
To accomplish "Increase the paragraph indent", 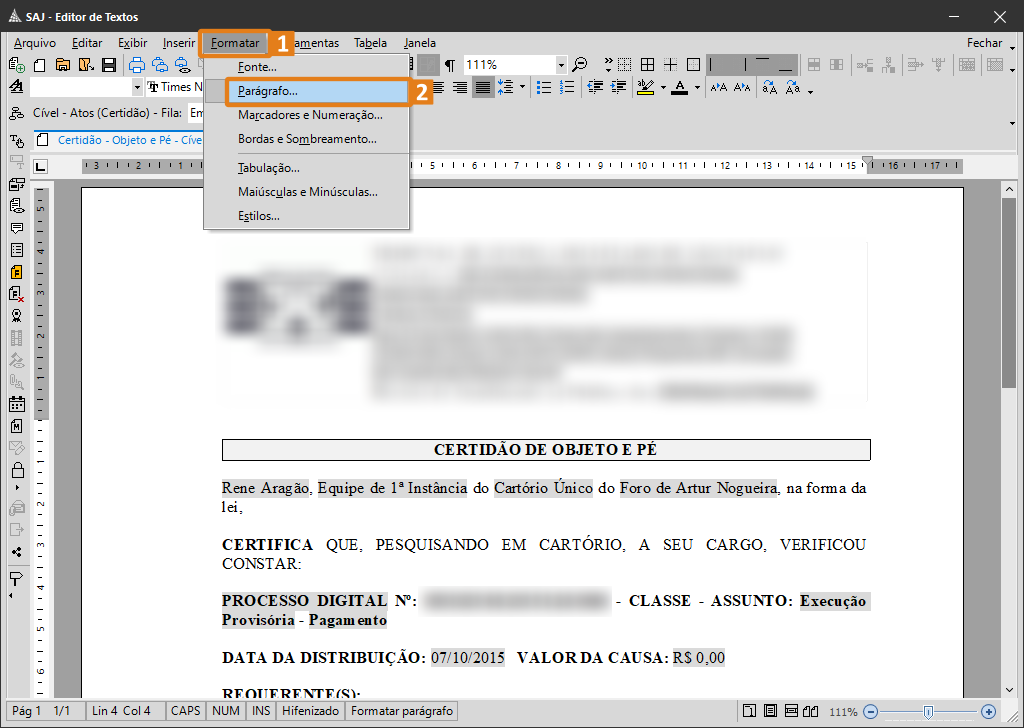I will point(618,87).
